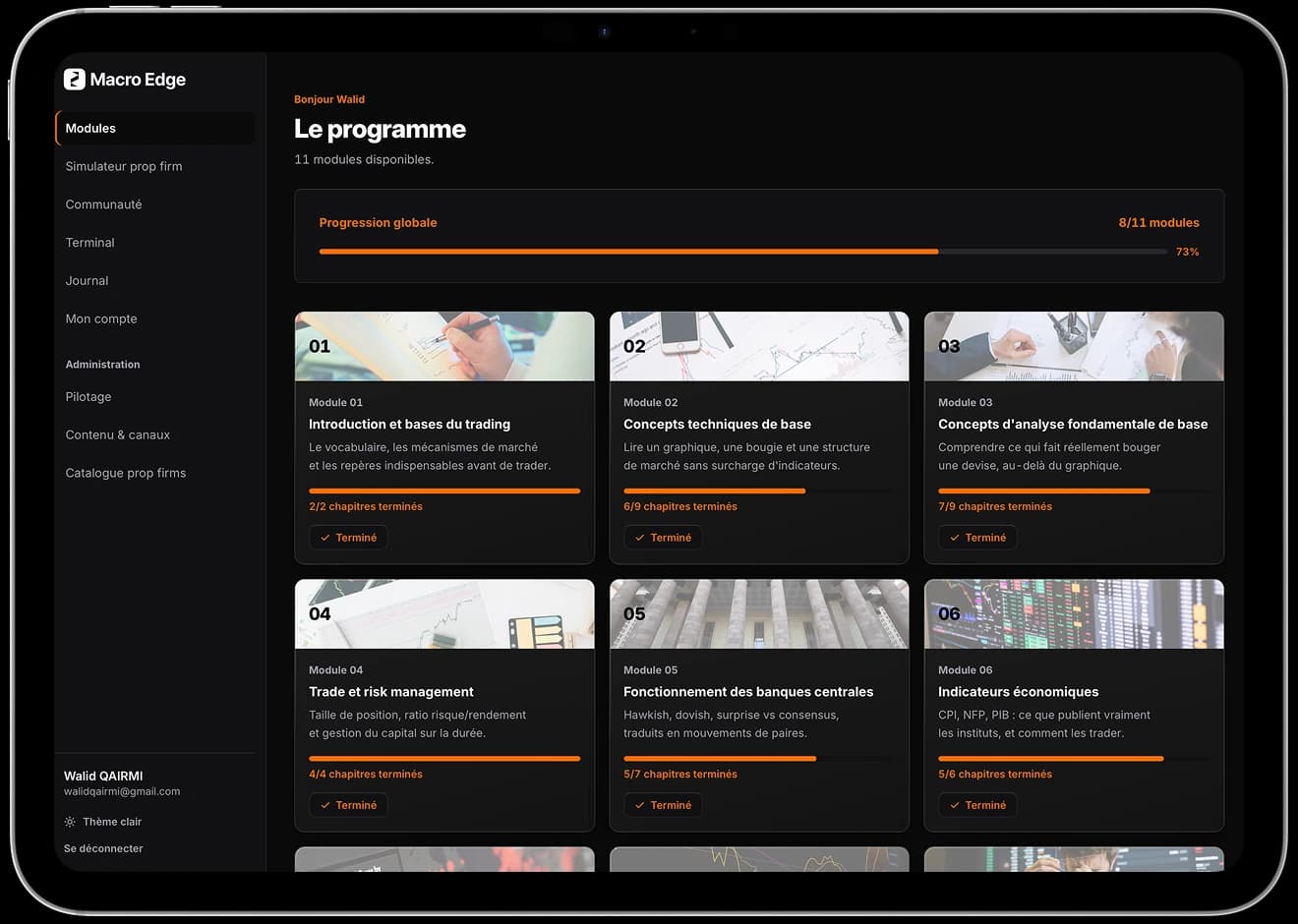Click the Module 05 cover image
This screenshot has height=924, width=1298.
click(x=759, y=614)
